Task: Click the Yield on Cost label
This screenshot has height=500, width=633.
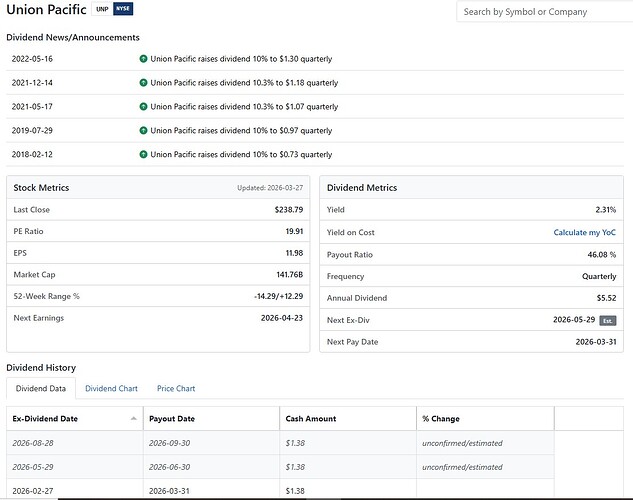Action: click(350, 232)
